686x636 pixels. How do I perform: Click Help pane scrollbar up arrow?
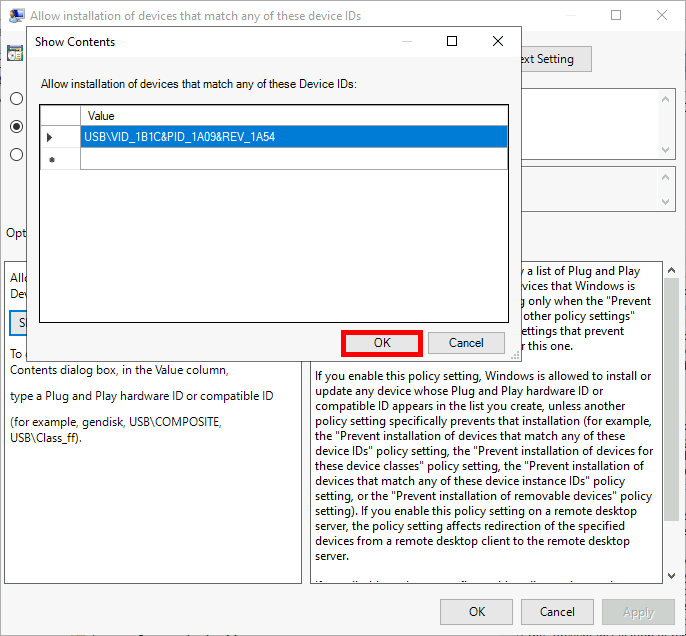pyautogui.click(x=672, y=270)
